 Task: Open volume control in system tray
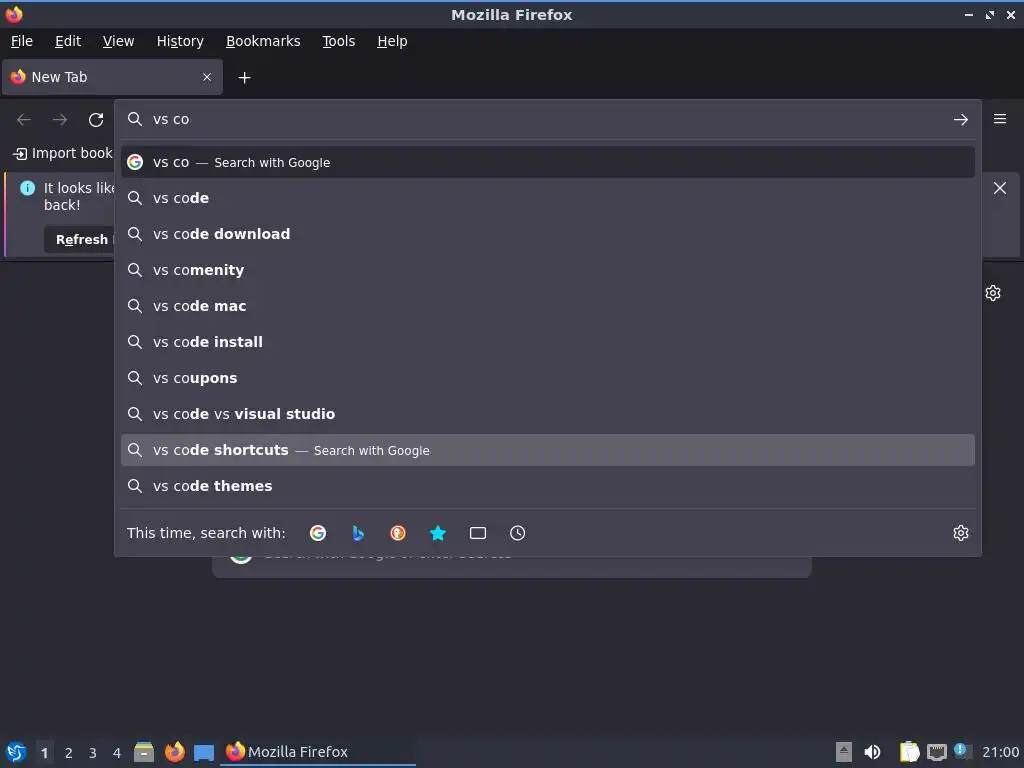tap(872, 752)
